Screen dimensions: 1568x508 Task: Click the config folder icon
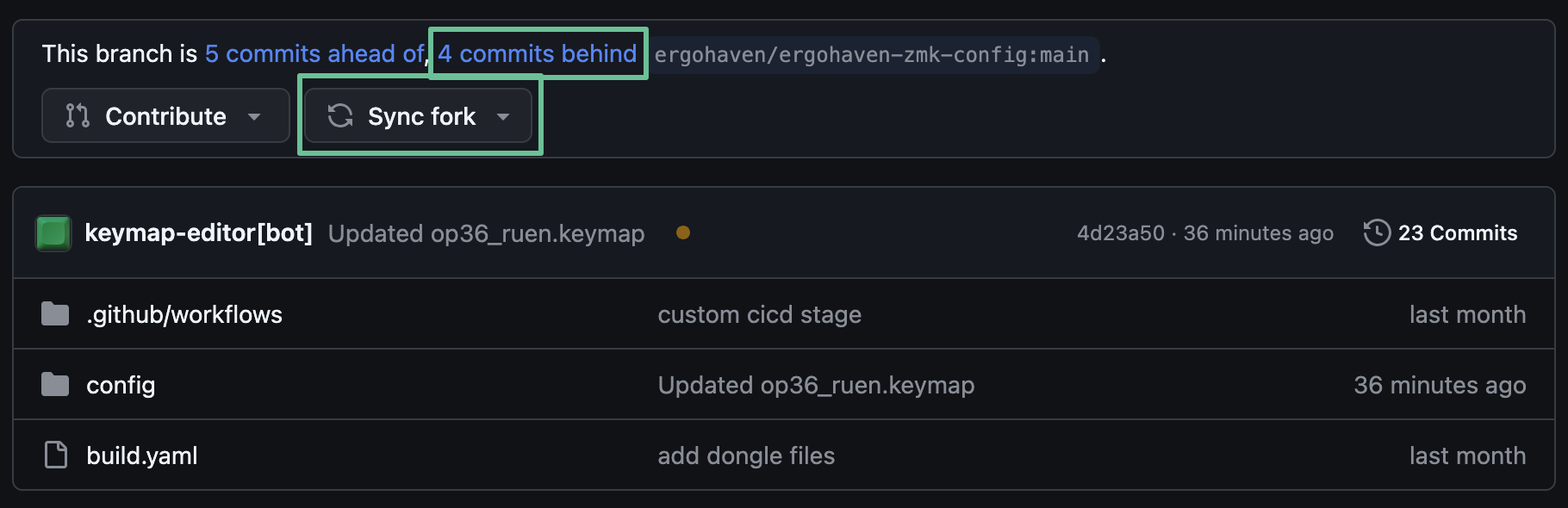tap(55, 385)
